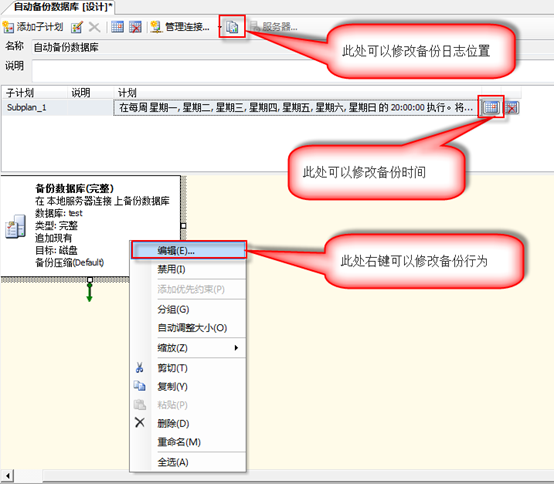Click the red-boxed reporting and logging icon
This screenshot has height=484, width=554.
[232, 27]
